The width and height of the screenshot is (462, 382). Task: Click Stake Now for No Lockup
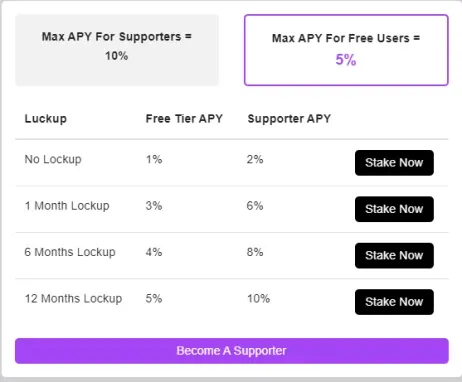(x=394, y=163)
